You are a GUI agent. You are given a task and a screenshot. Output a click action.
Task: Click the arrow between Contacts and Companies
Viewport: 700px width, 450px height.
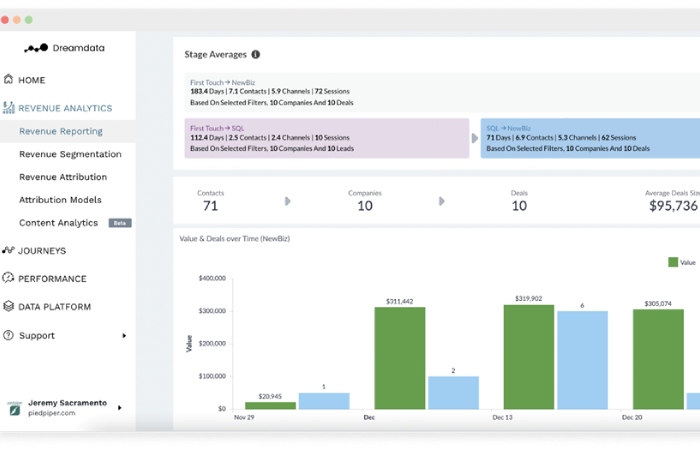click(288, 201)
